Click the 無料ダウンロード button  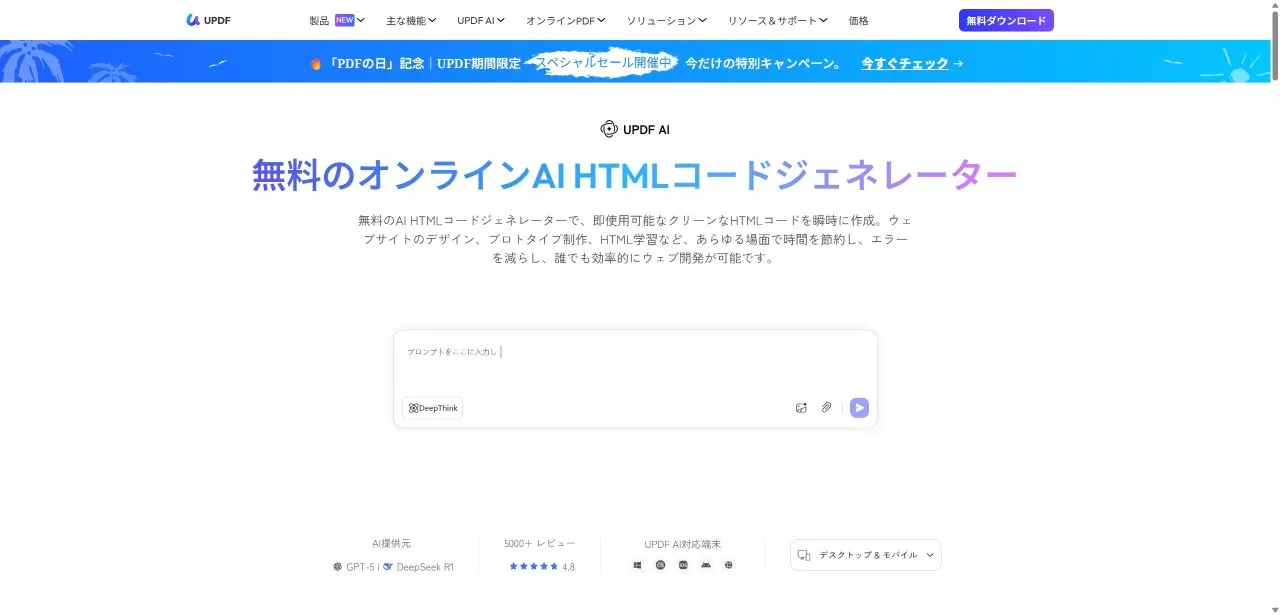pyautogui.click(x=1006, y=20)
